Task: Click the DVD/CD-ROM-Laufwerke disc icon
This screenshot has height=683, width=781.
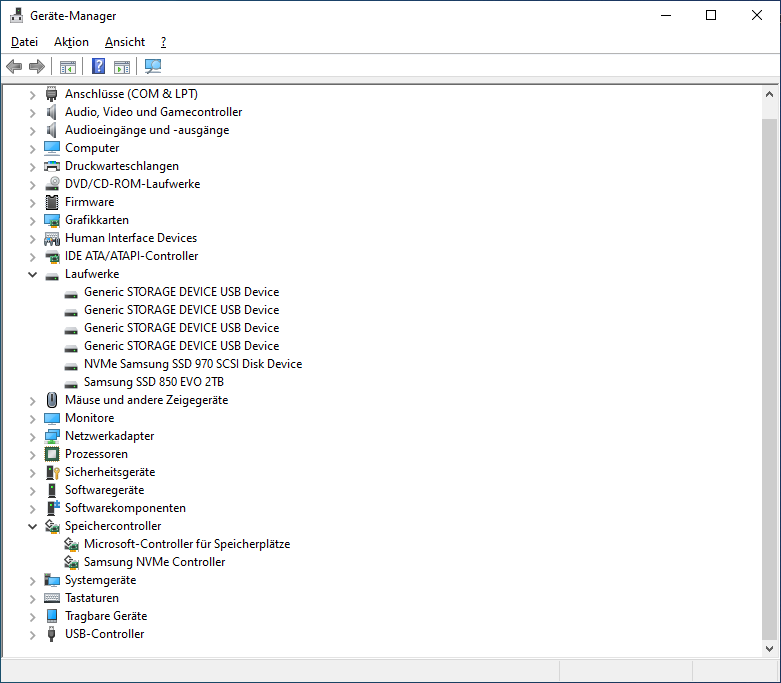Action: tap(52, 184)
